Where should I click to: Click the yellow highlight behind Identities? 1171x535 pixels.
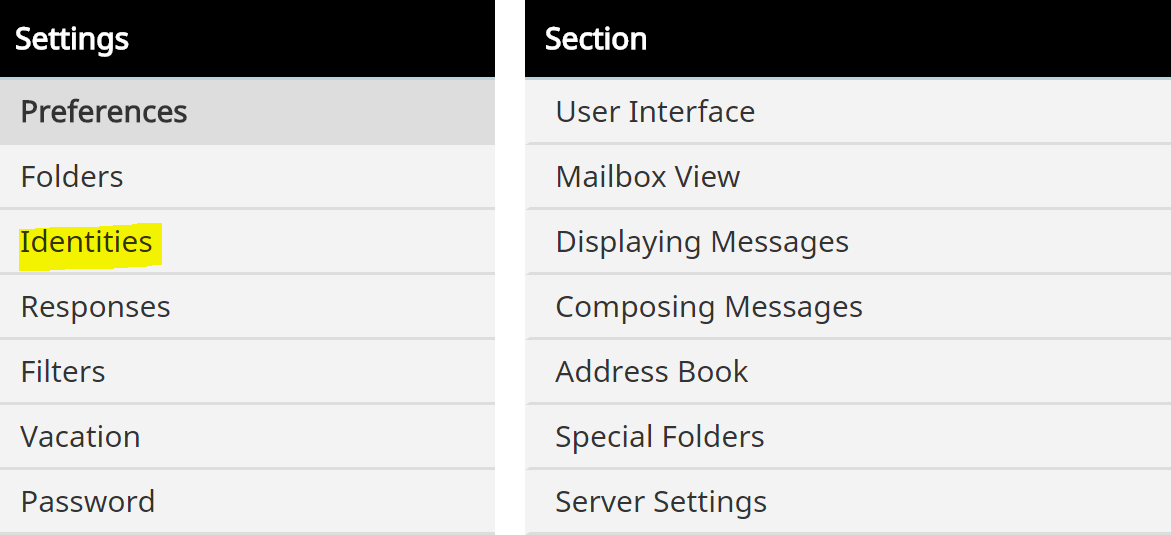(x=90, y=245)
